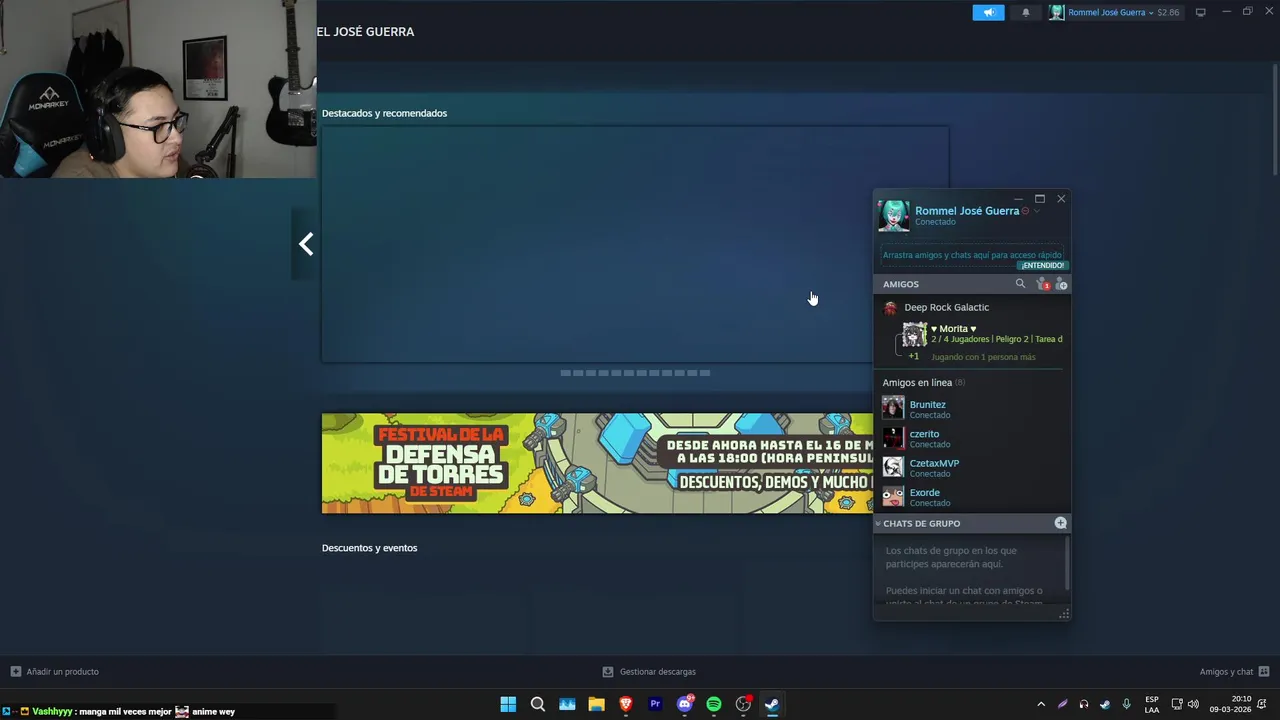Click taskbar widgets photo icon
The width and height of the screenshot is (1280, 720).
tap(567, 704)
